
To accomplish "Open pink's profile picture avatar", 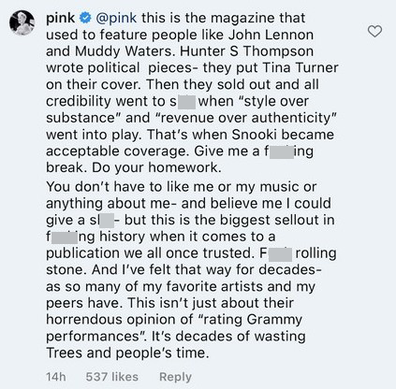I will (22, 22).
